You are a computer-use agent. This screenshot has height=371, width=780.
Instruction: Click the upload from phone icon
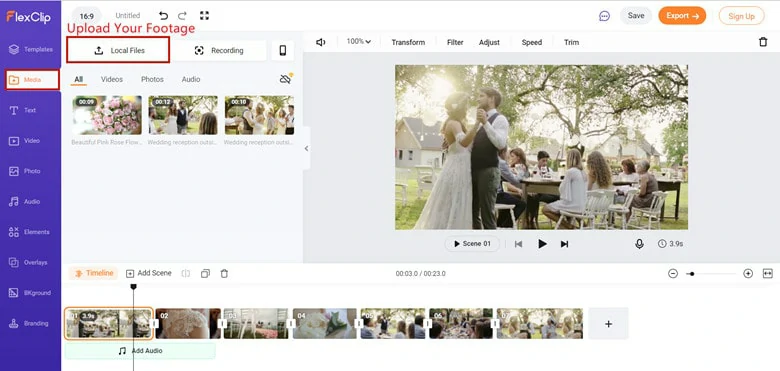(283, 50)
